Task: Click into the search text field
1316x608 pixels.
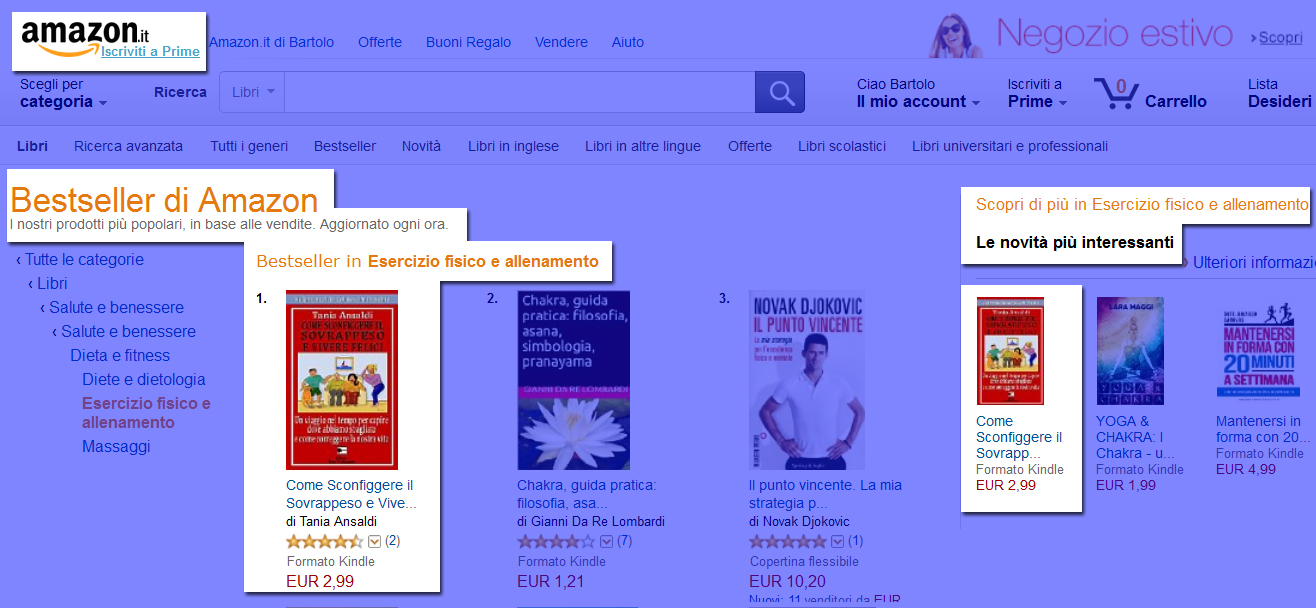Action: (x=519, y=92)
